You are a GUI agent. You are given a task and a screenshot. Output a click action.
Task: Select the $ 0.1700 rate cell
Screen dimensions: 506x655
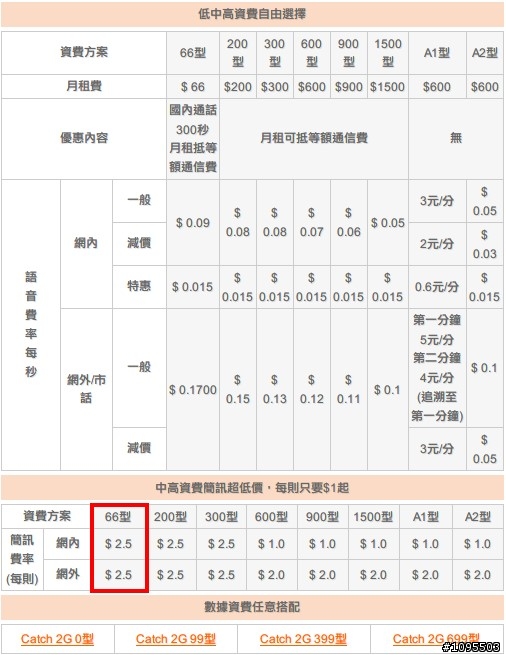[x=193, y=390]
